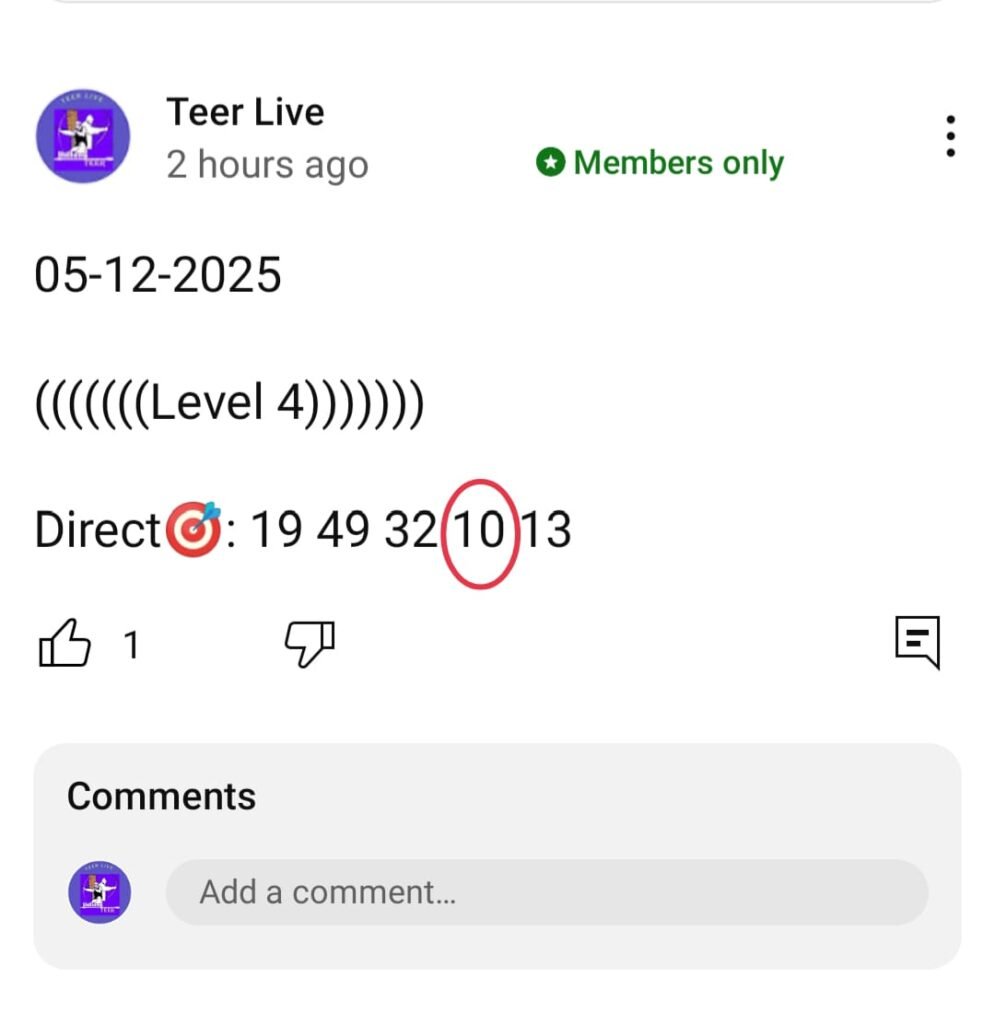Tap the Comments heading

coord(161,796)
